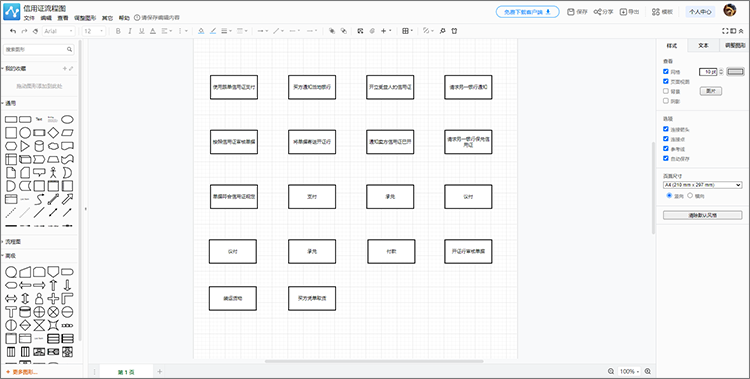The image size is (750, 379).
Task: Open the connection arrow style dropdown
Action: point(263,31)
